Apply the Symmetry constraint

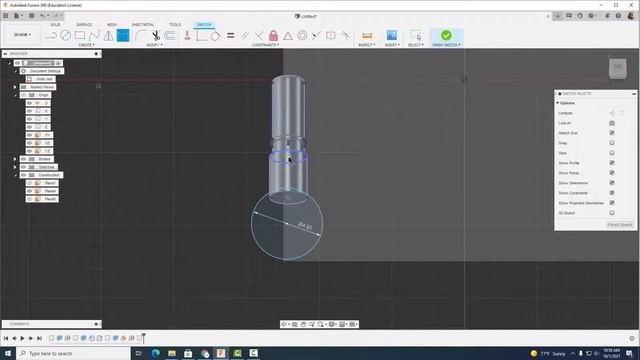(x=331, y=36)
